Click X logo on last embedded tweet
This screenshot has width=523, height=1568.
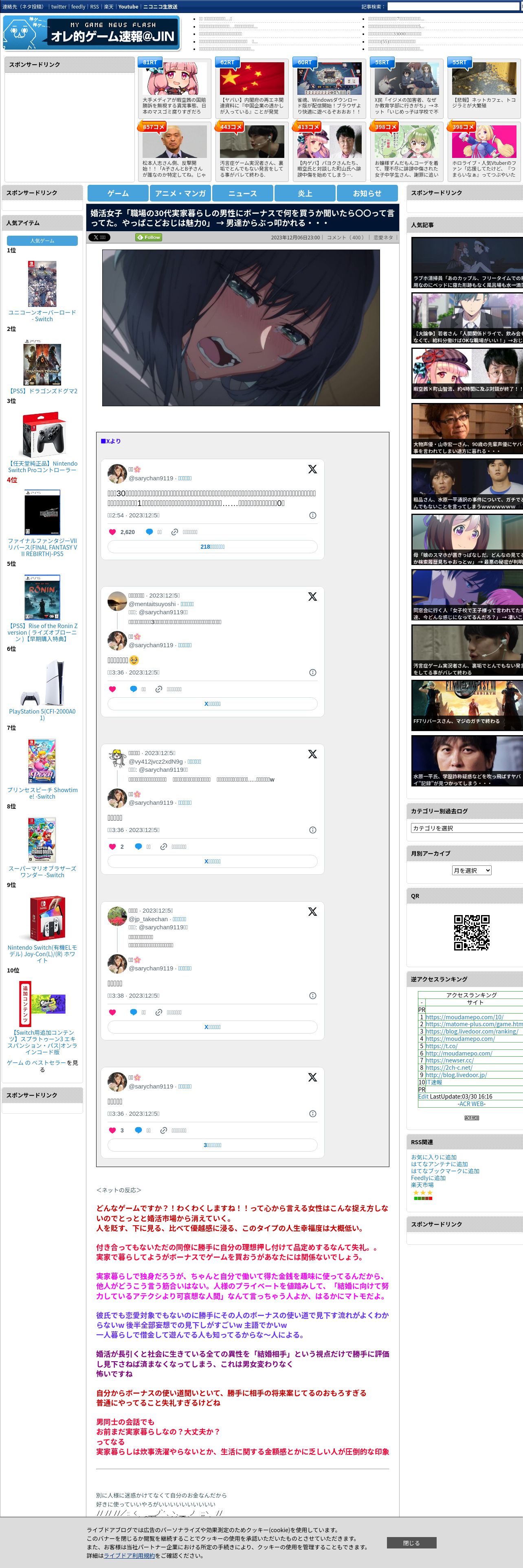312,1077
